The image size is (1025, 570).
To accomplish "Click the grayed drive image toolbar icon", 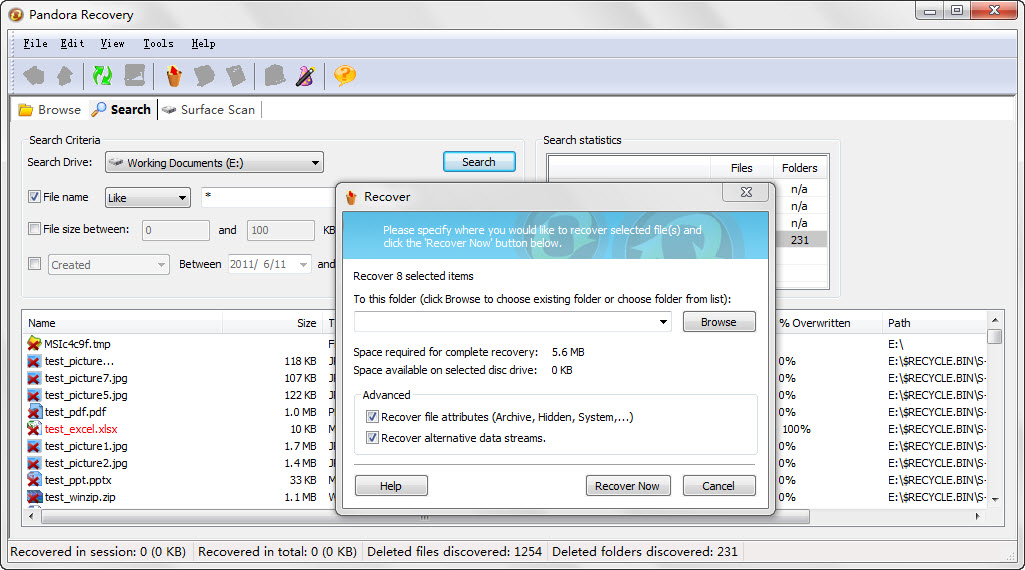I will click(135, 76).
